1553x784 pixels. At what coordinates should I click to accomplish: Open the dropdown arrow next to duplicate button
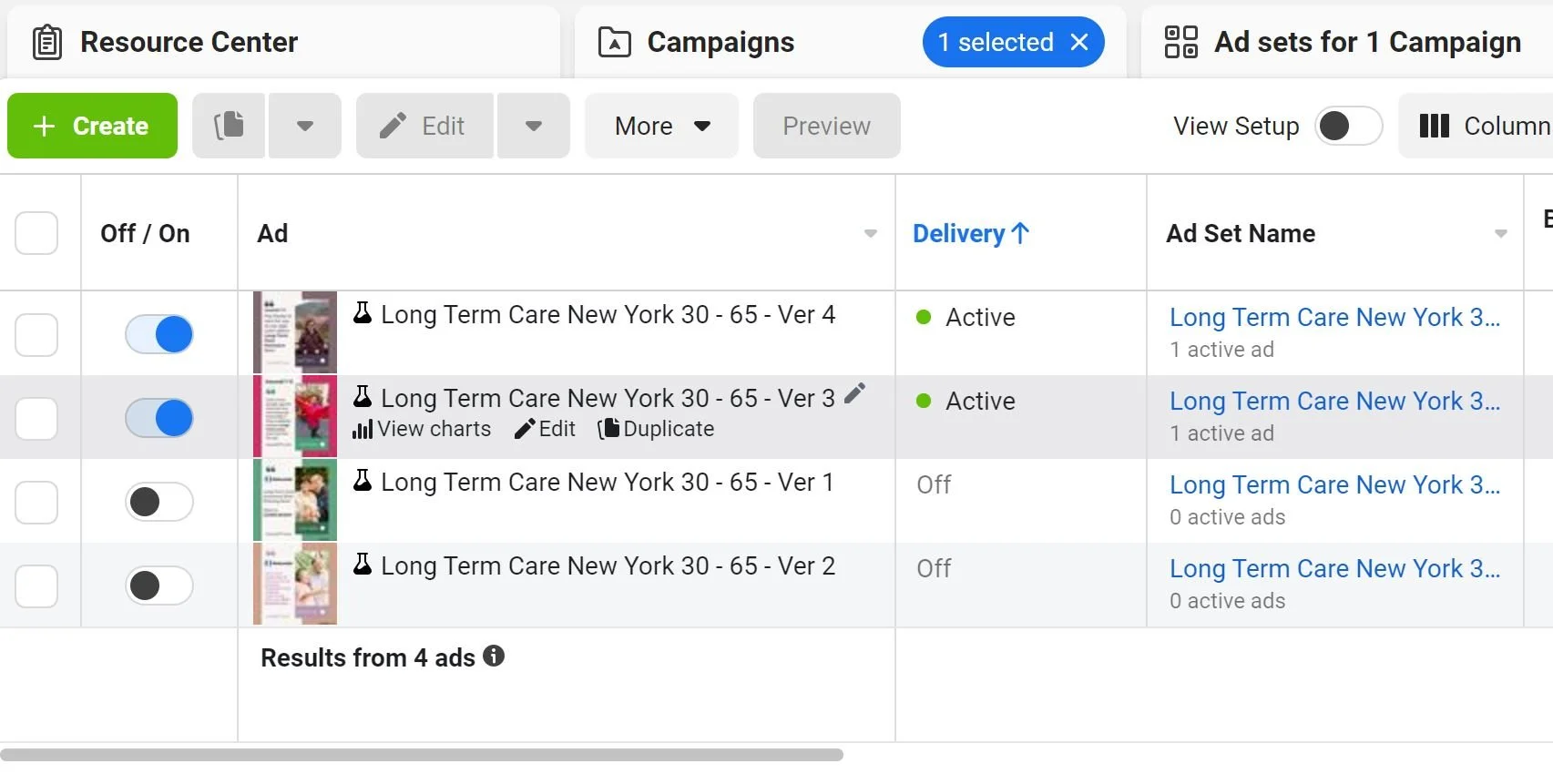[x=305, y=126]
